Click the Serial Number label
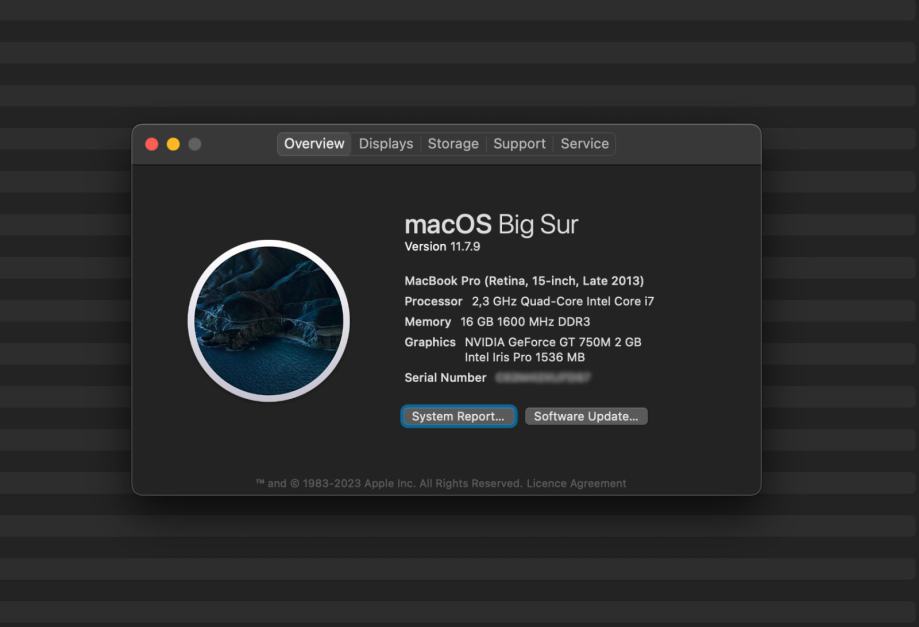This screenshot has height=627, width=919. tap(445, 378)
